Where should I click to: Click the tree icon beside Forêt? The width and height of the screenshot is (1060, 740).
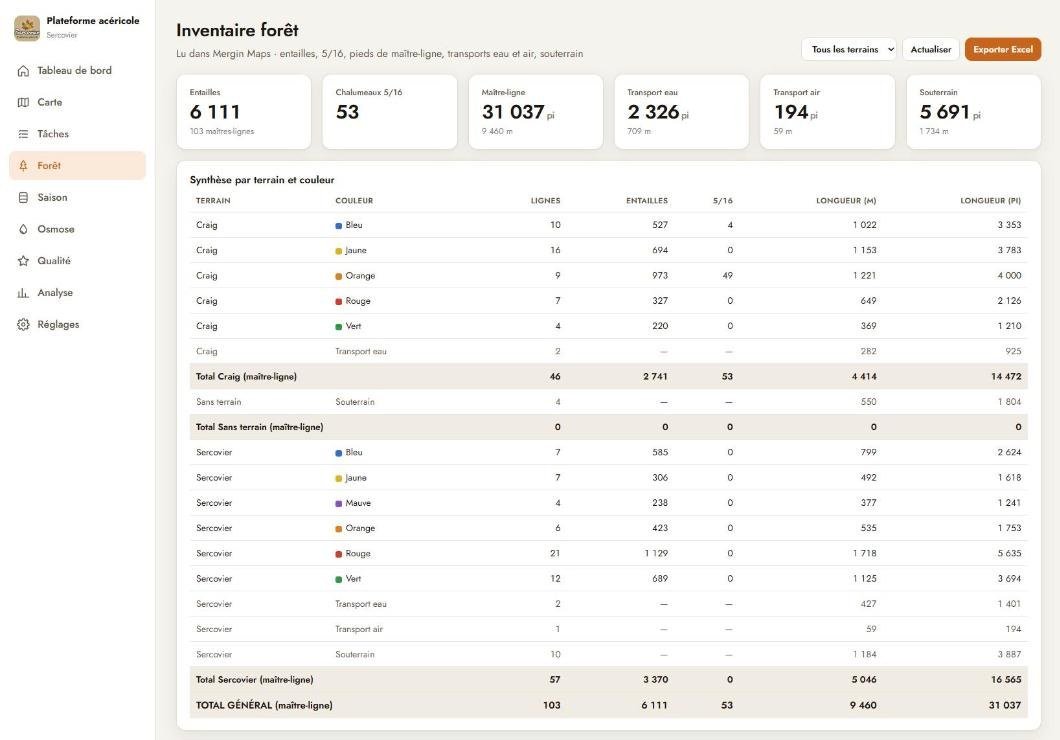click(x=23, y=166)
